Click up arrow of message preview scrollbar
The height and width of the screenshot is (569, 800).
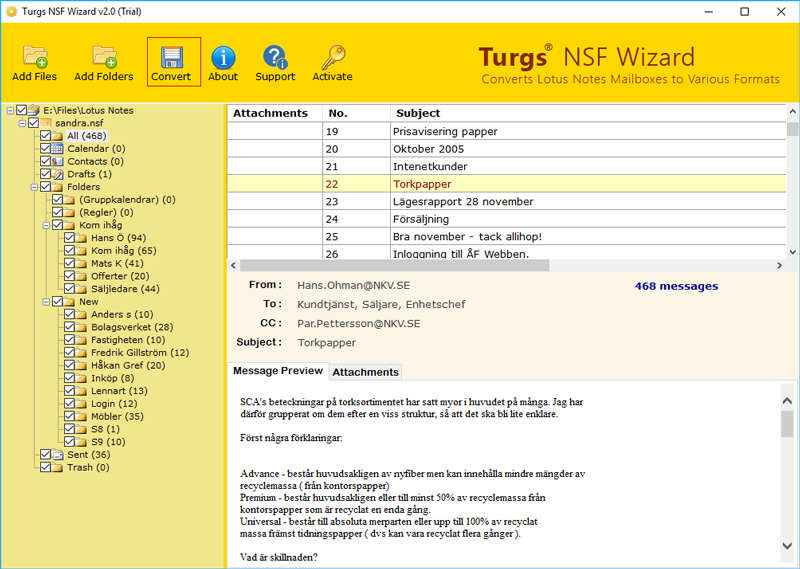click(x=787, y=401)
